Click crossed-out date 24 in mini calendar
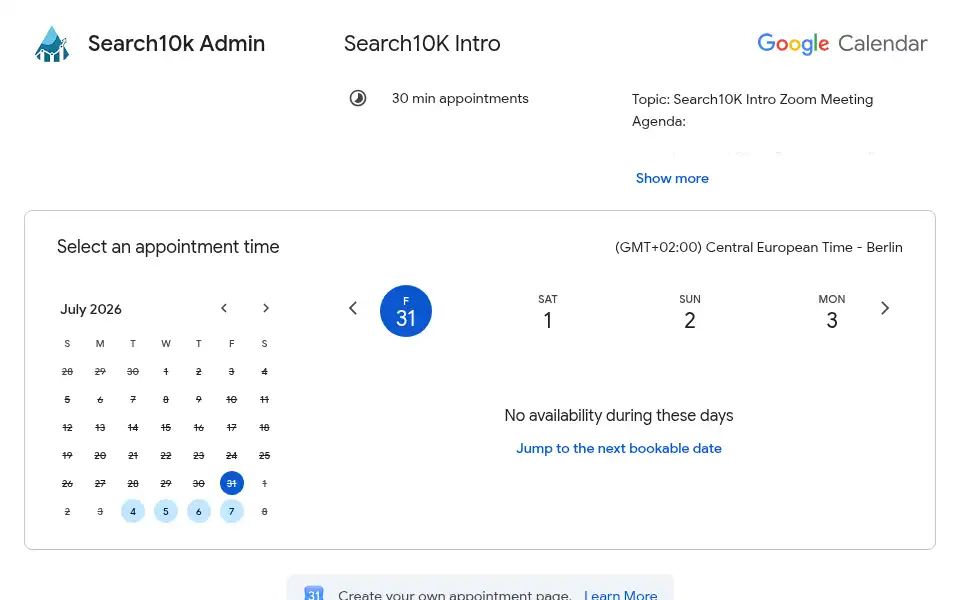This screenshot has width=960, height=600. point(231,456)
